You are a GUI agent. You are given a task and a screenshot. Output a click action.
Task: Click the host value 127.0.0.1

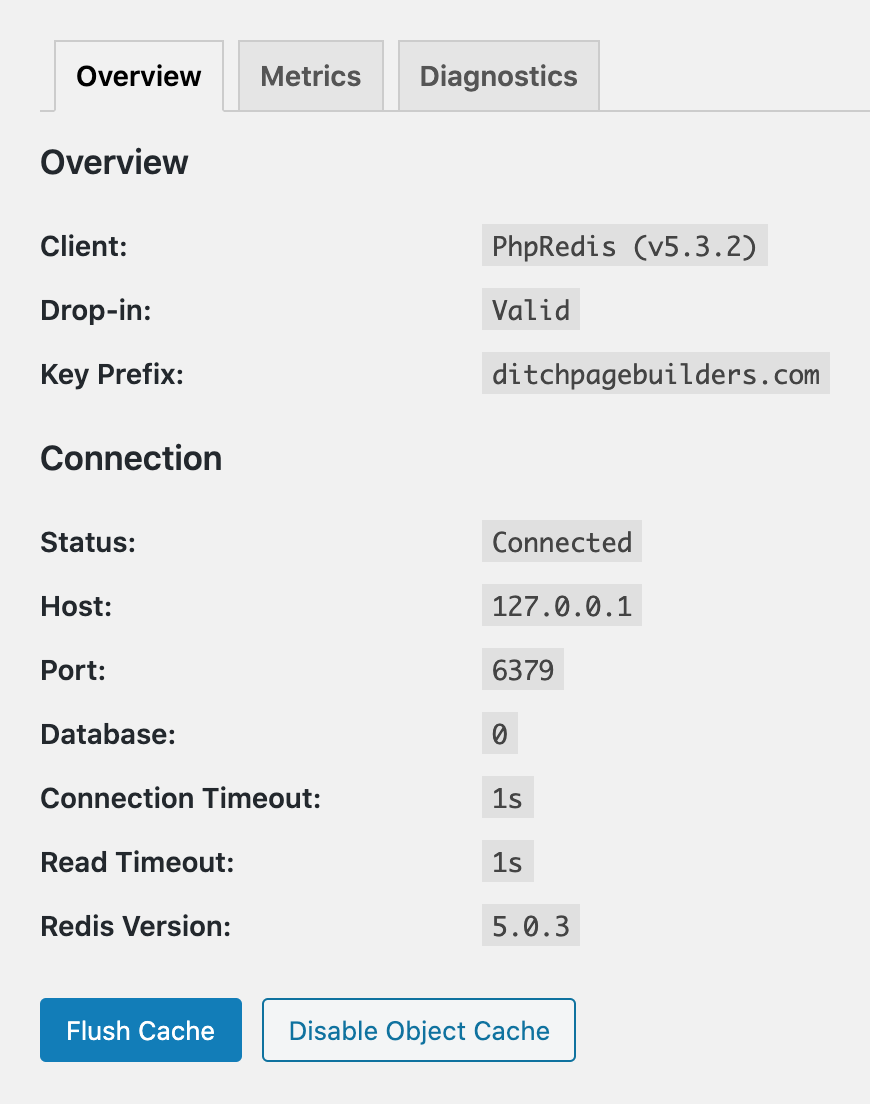[562, 606]
